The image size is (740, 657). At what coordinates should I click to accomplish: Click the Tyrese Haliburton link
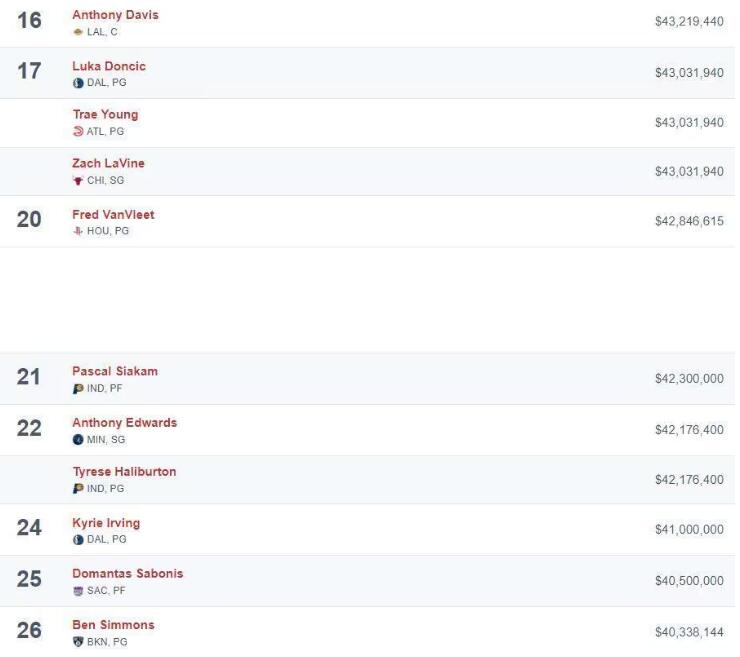(124, 471)
